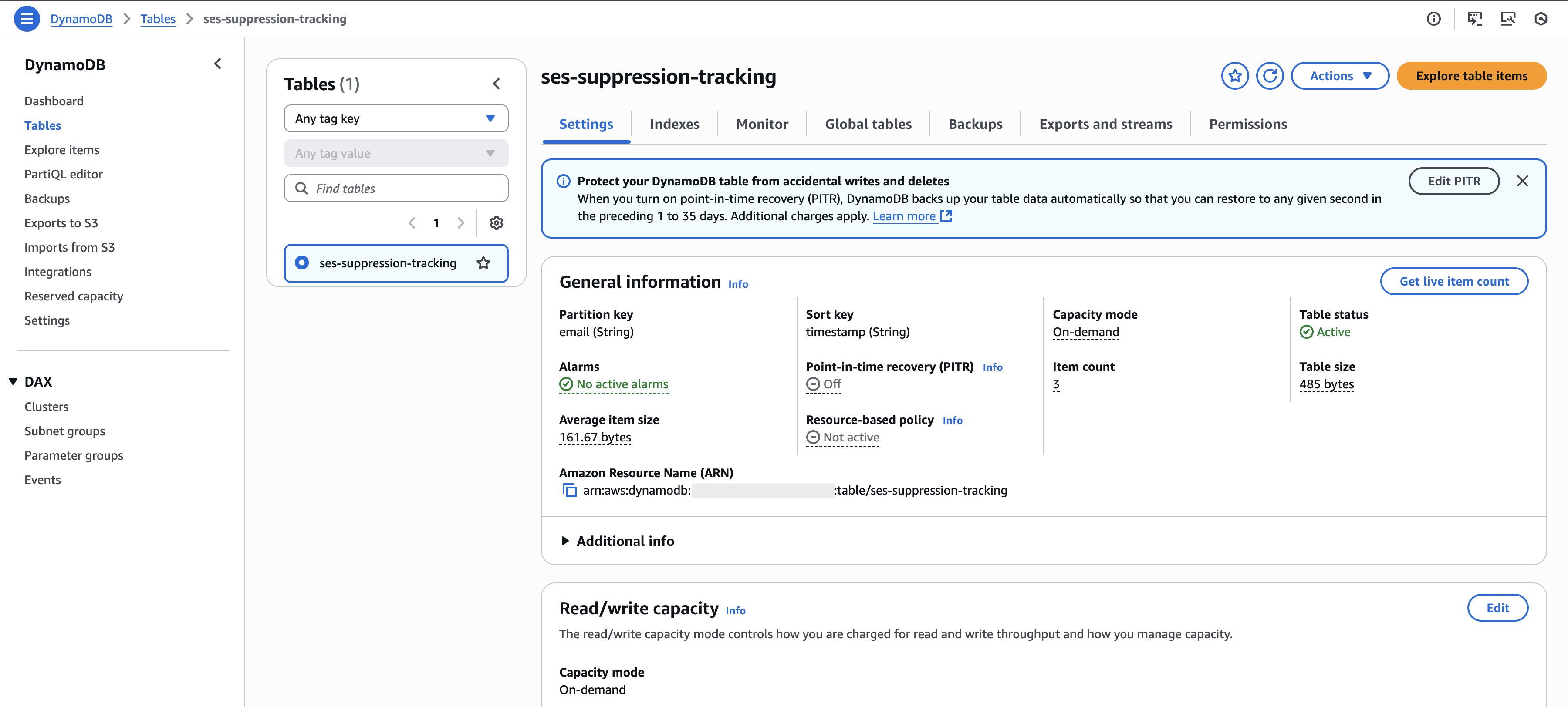This screenshot has width=1568, height=707.
Task: Go to previous page of tables
Action: click(x=412, y=223)
